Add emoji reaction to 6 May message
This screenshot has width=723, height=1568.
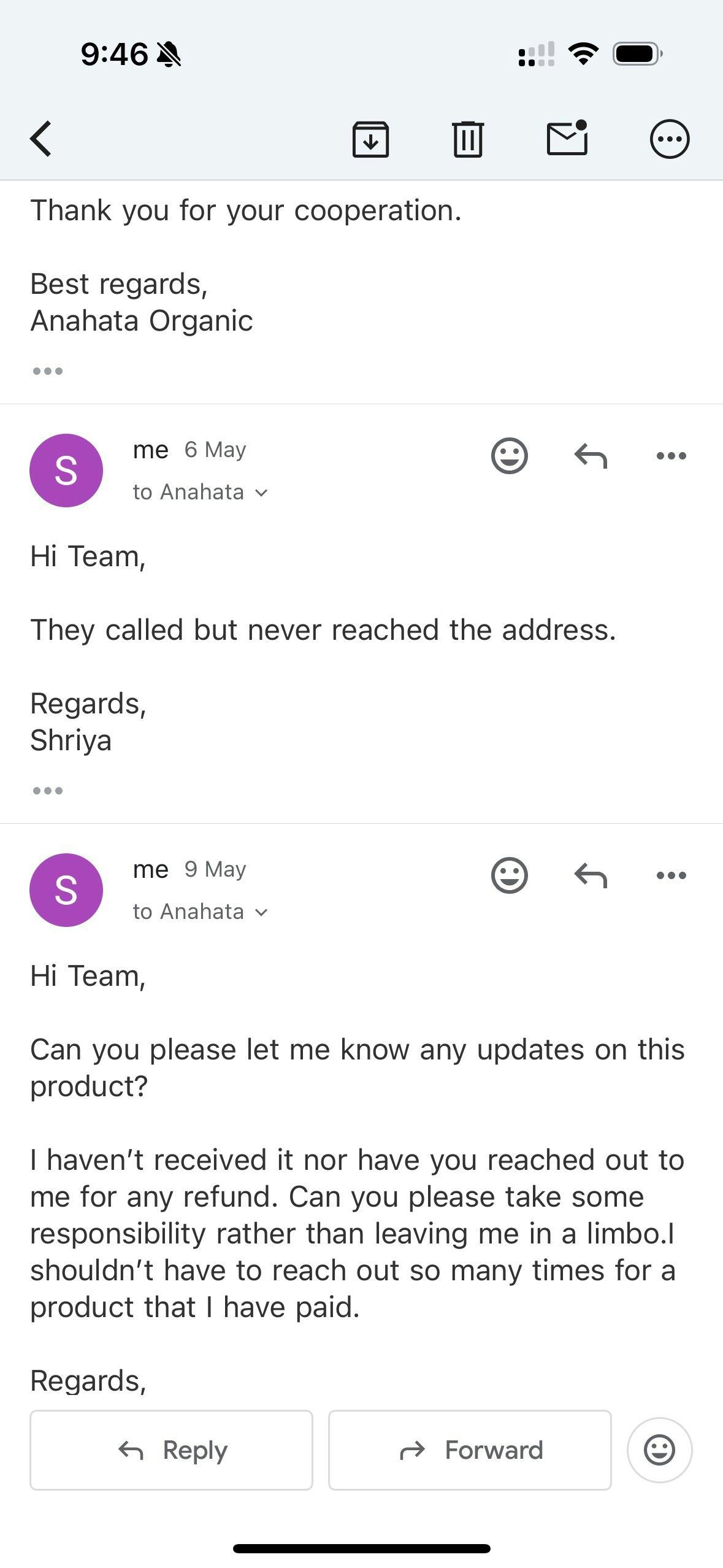click(509, 456)
